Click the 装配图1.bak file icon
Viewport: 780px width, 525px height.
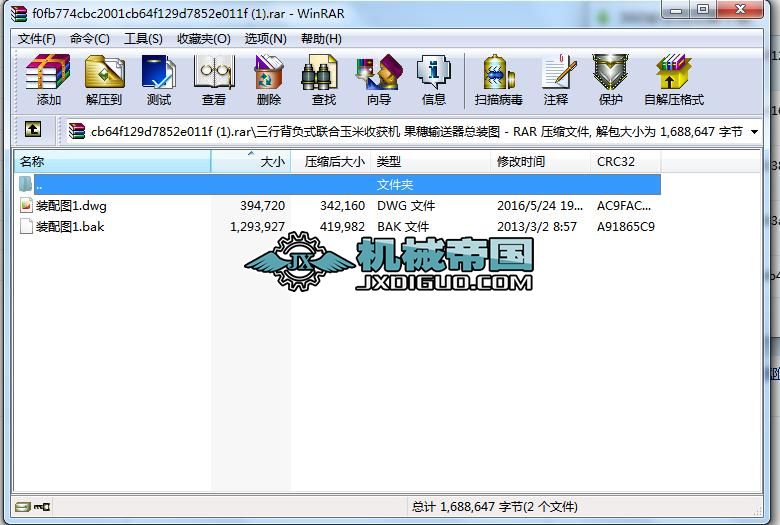pyautogui.click(x=26, y=226)
